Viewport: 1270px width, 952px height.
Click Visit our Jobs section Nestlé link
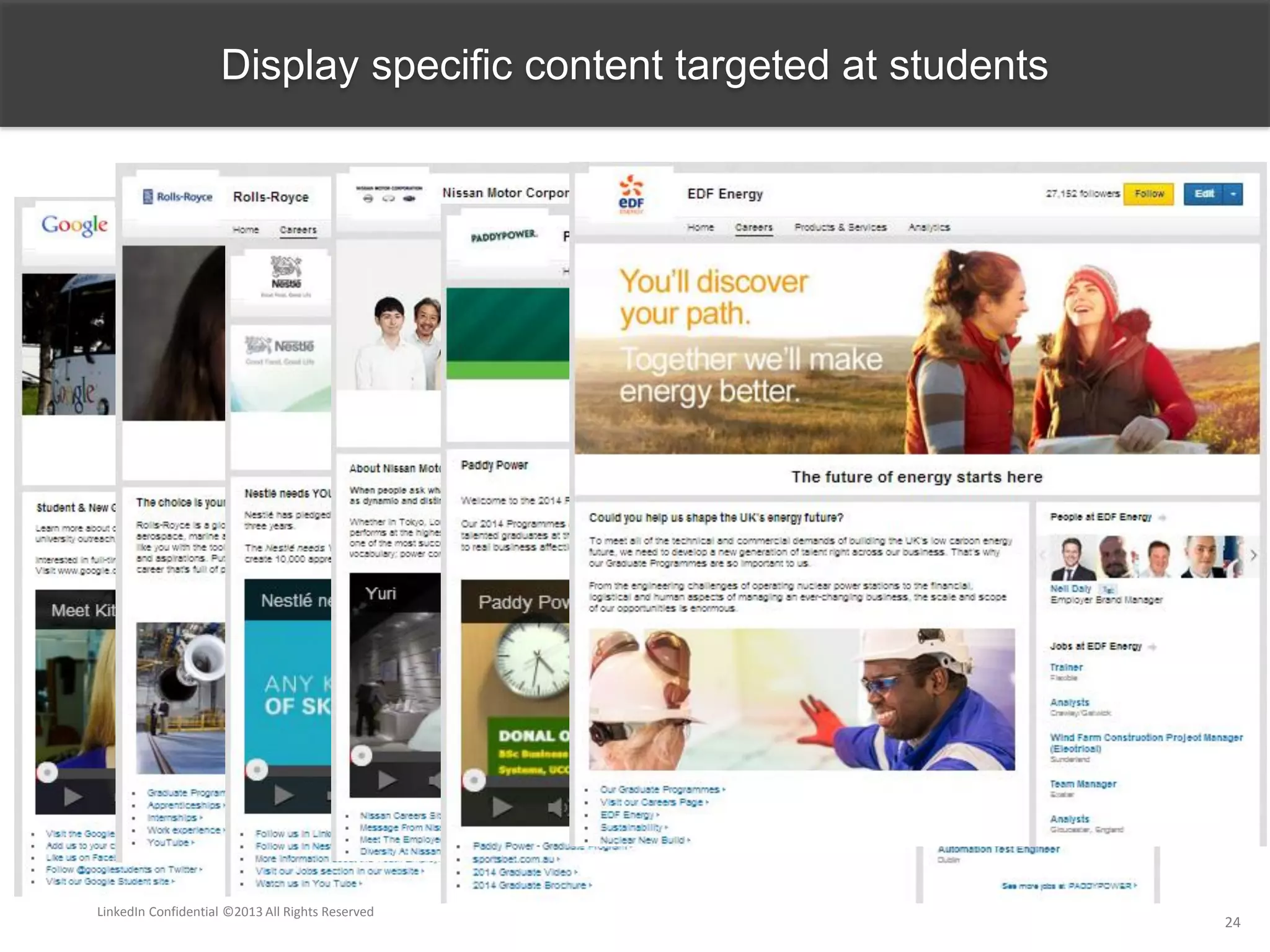coord(339,871)
